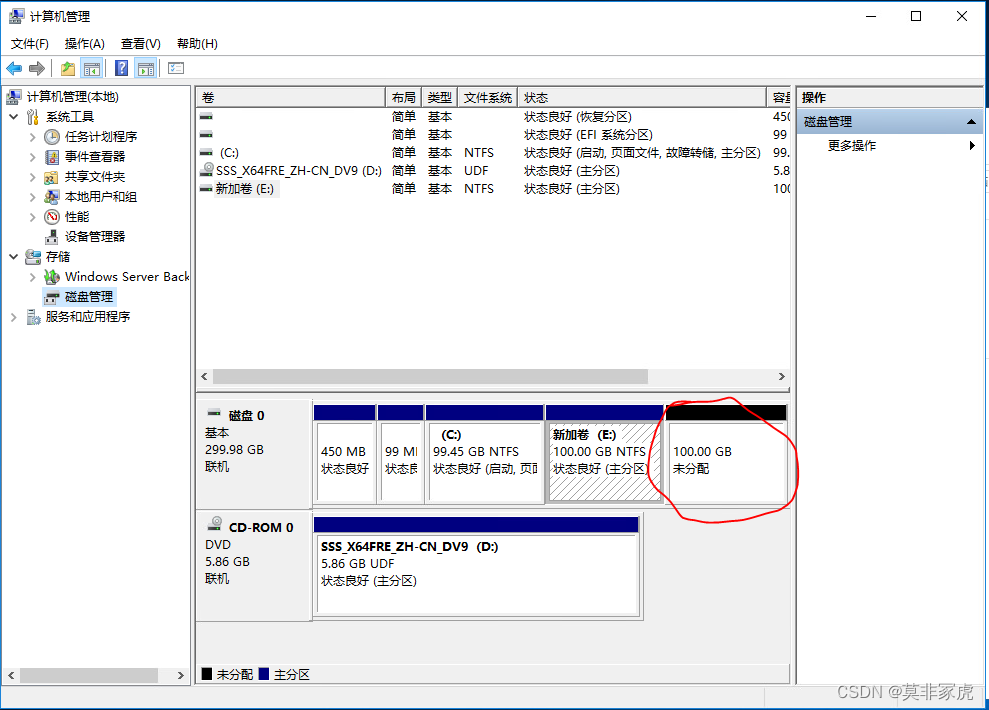This screenshot has height=710, width=989.
Task: Select the 新加卷 (E:) partition block
Action: pyautogui.click(x=604, y=454)
